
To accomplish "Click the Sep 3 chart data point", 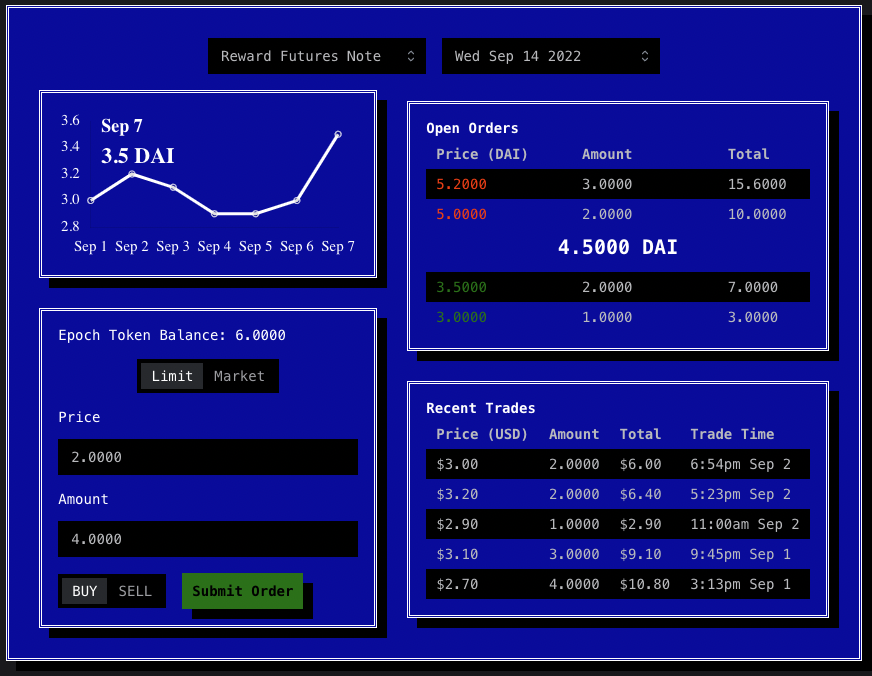I will click(x=174, y=187).
